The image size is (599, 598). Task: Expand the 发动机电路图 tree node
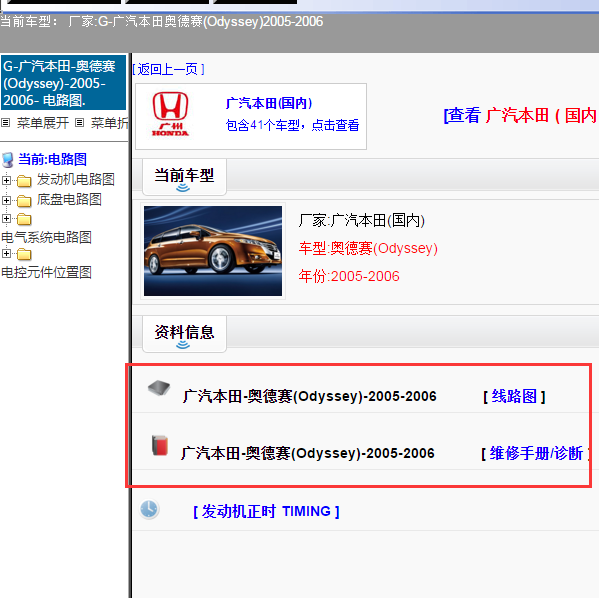coord(6,180)
